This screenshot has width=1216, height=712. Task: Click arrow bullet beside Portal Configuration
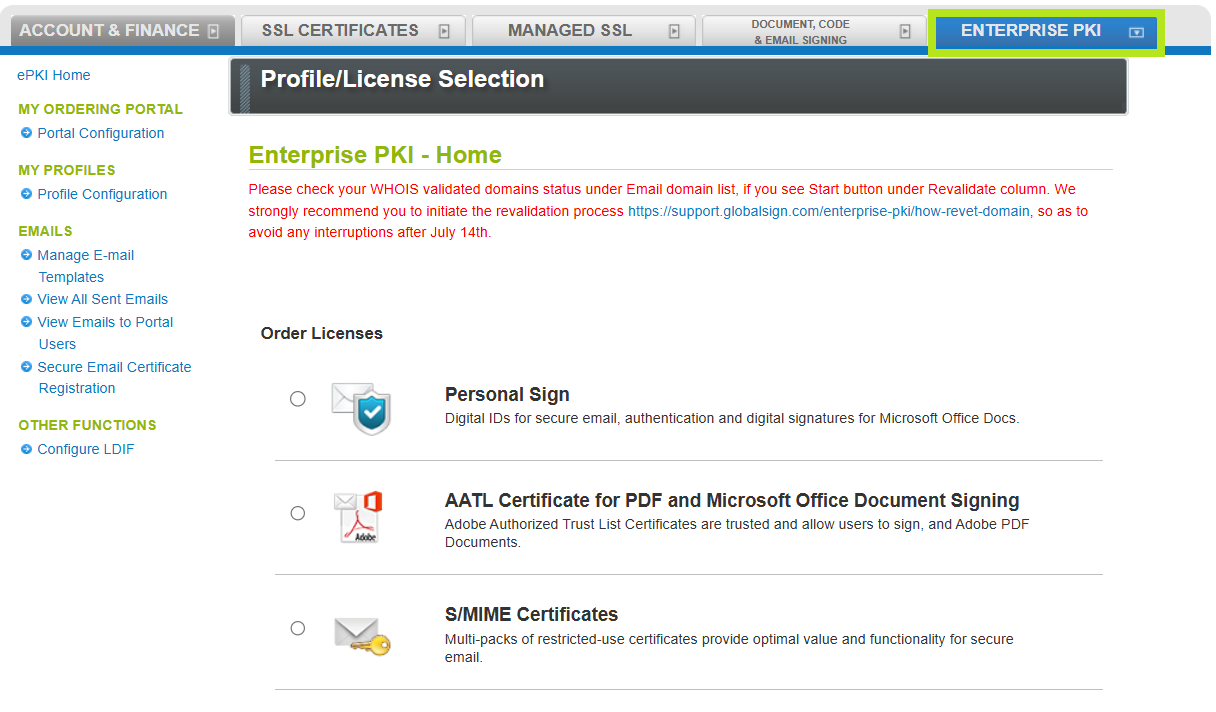click(x=27, y=133)
